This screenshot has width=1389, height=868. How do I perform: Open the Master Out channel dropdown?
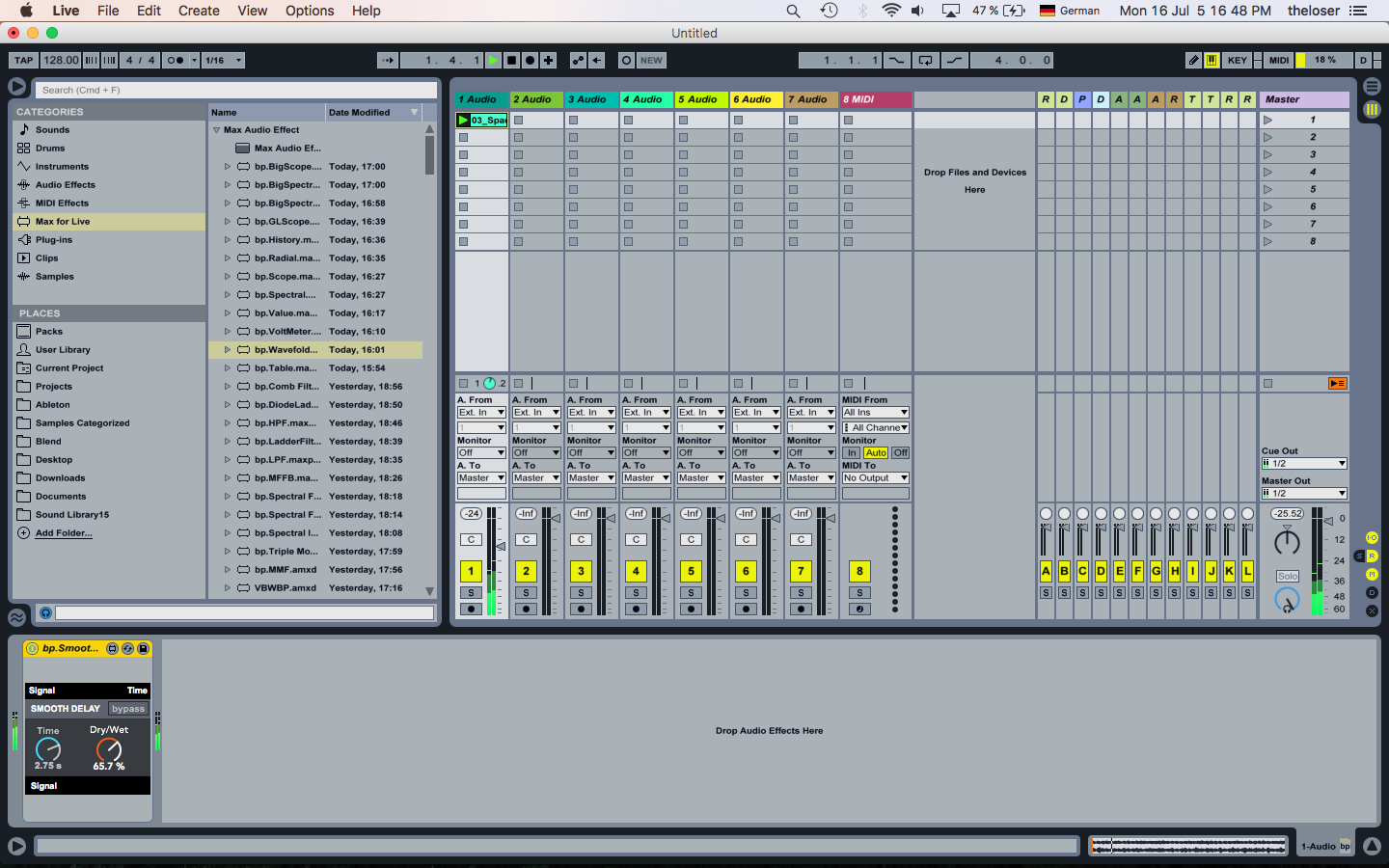[1304, 493]
